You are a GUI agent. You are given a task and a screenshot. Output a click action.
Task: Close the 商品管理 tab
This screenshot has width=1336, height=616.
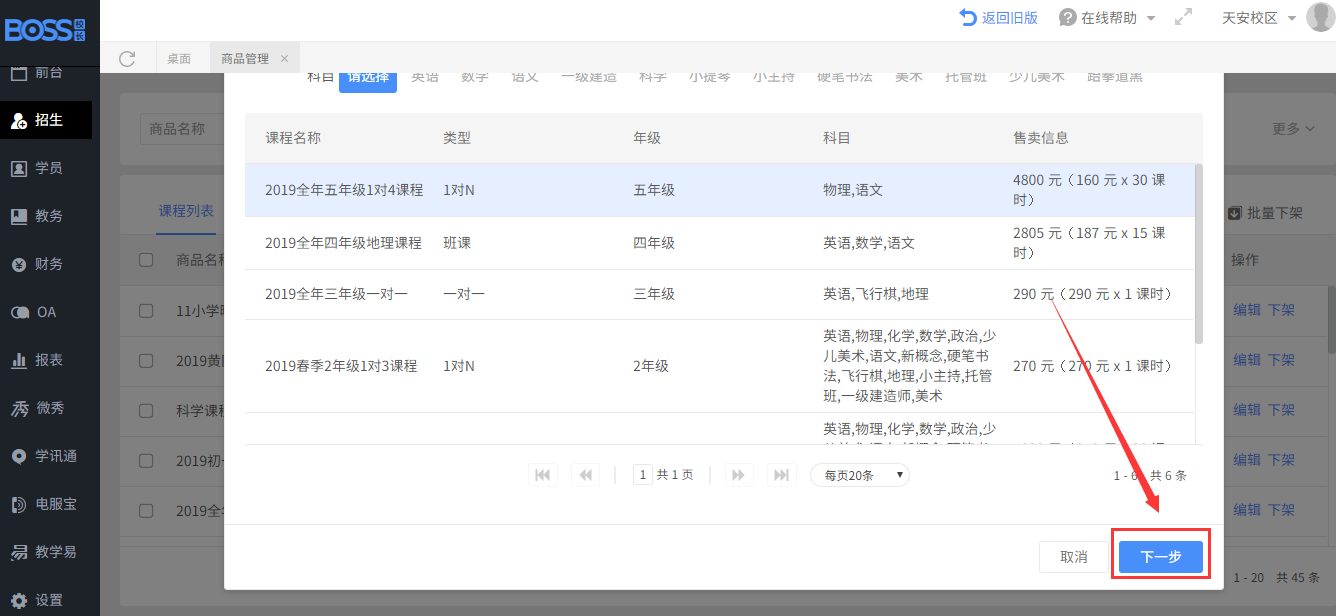284,59
